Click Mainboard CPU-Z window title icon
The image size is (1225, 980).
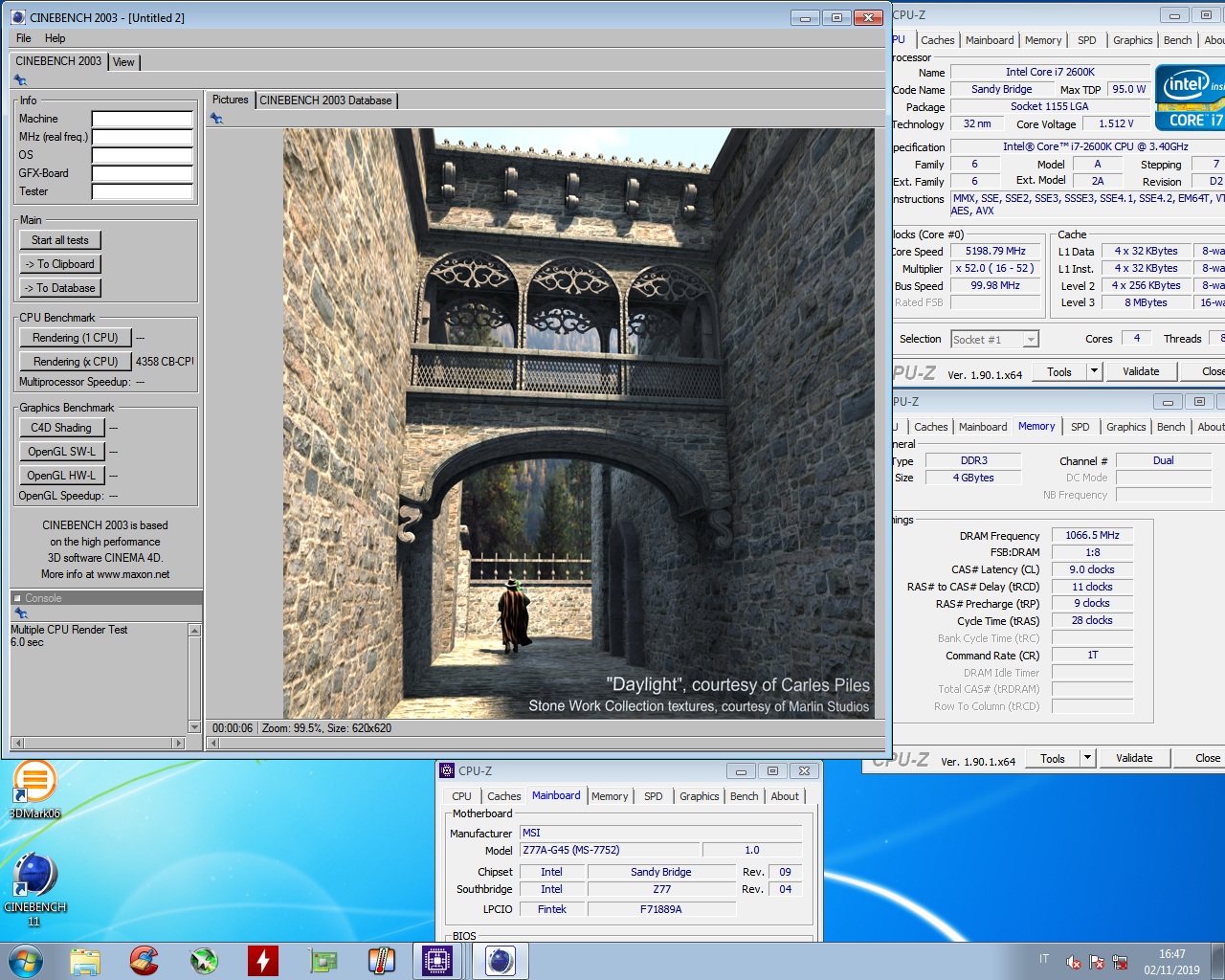447,770
